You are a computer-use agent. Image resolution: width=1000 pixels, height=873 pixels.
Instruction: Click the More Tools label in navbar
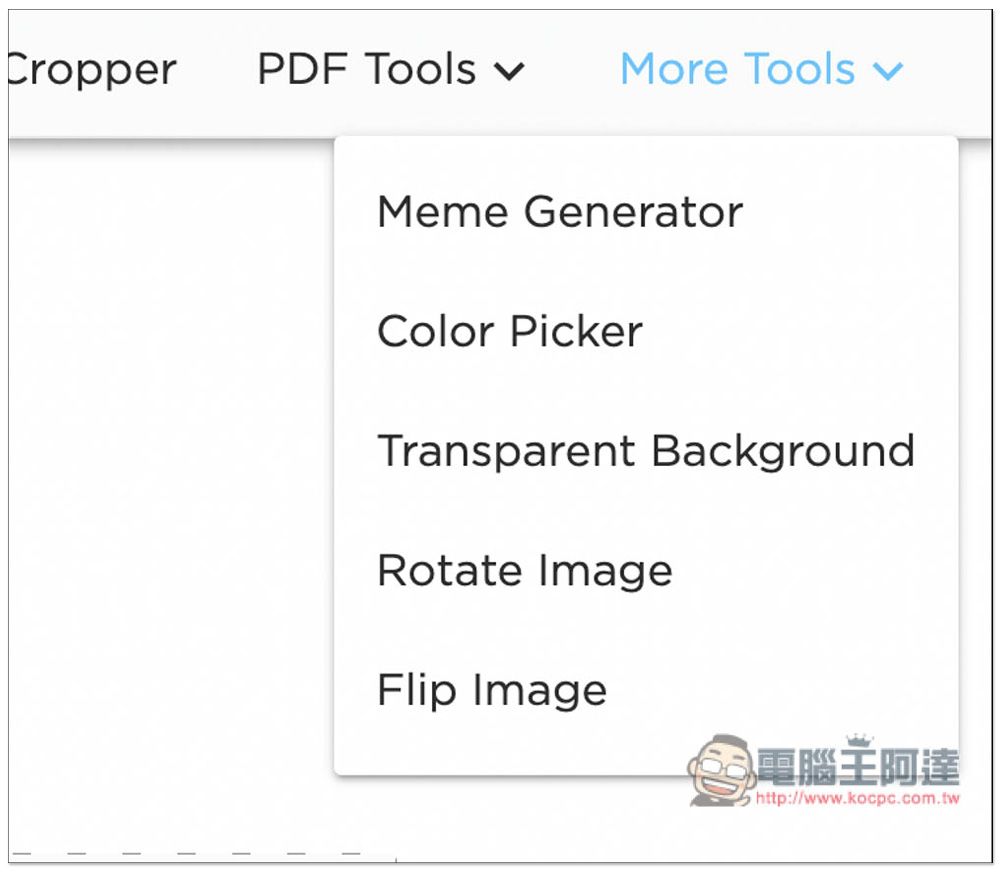(x=737, y=69)
